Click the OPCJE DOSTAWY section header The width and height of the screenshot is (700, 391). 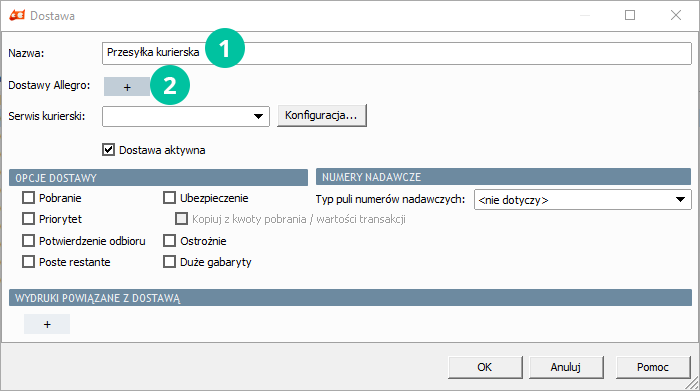click(x=158, y=178)
